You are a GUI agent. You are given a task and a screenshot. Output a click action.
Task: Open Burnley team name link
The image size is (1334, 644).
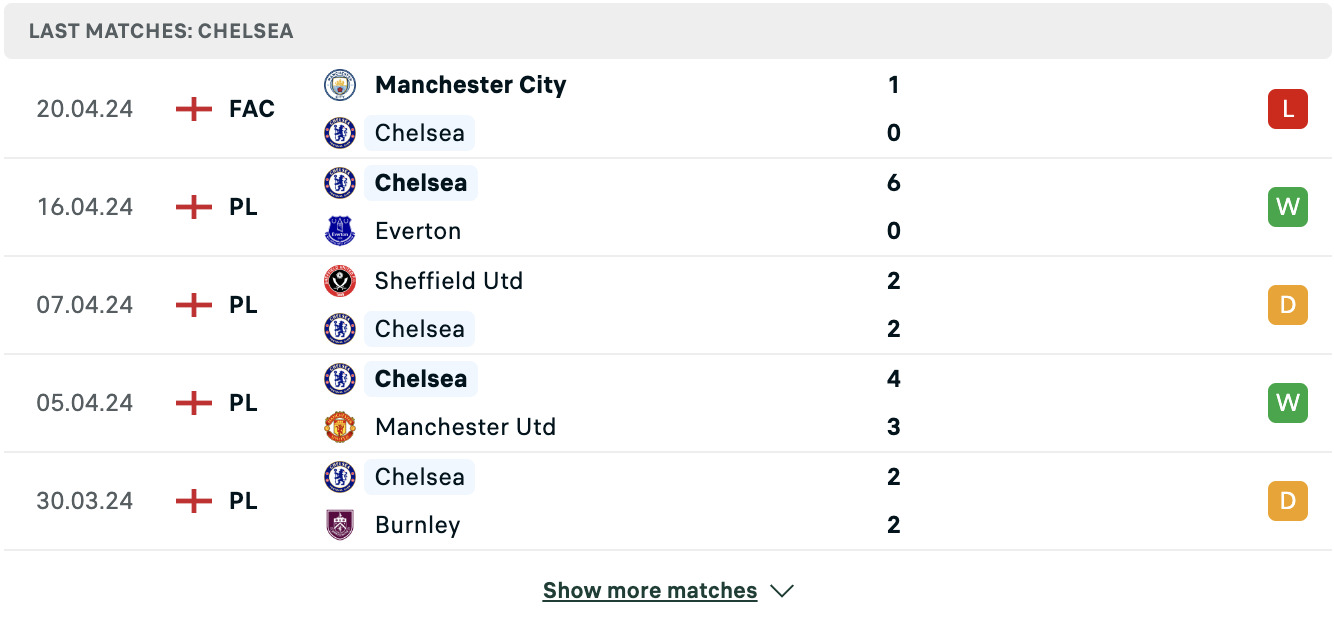(x=418, y=525)
